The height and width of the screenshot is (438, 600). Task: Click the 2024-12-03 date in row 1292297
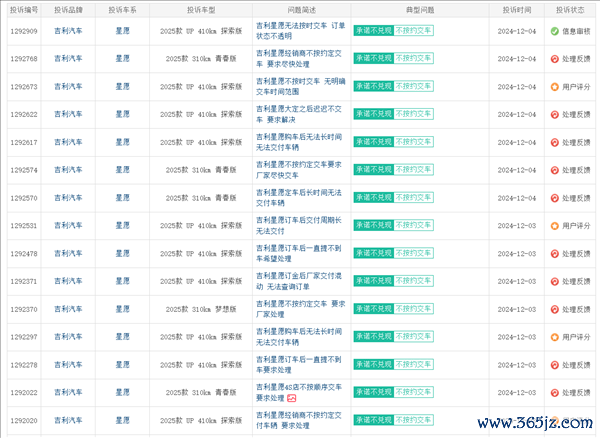[x=517, y=337]
